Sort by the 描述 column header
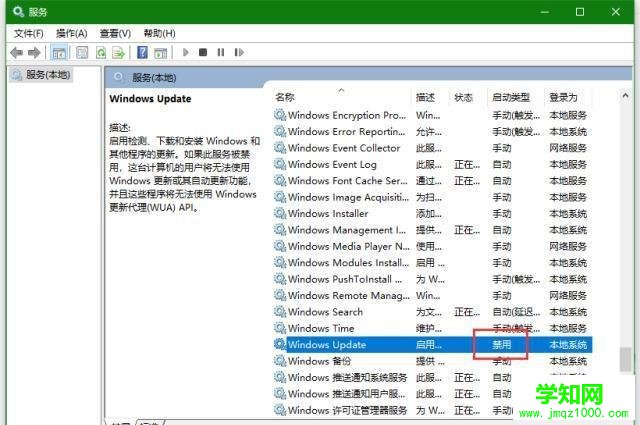The height and width of the screenshot is (425, 640). (425, 97)
